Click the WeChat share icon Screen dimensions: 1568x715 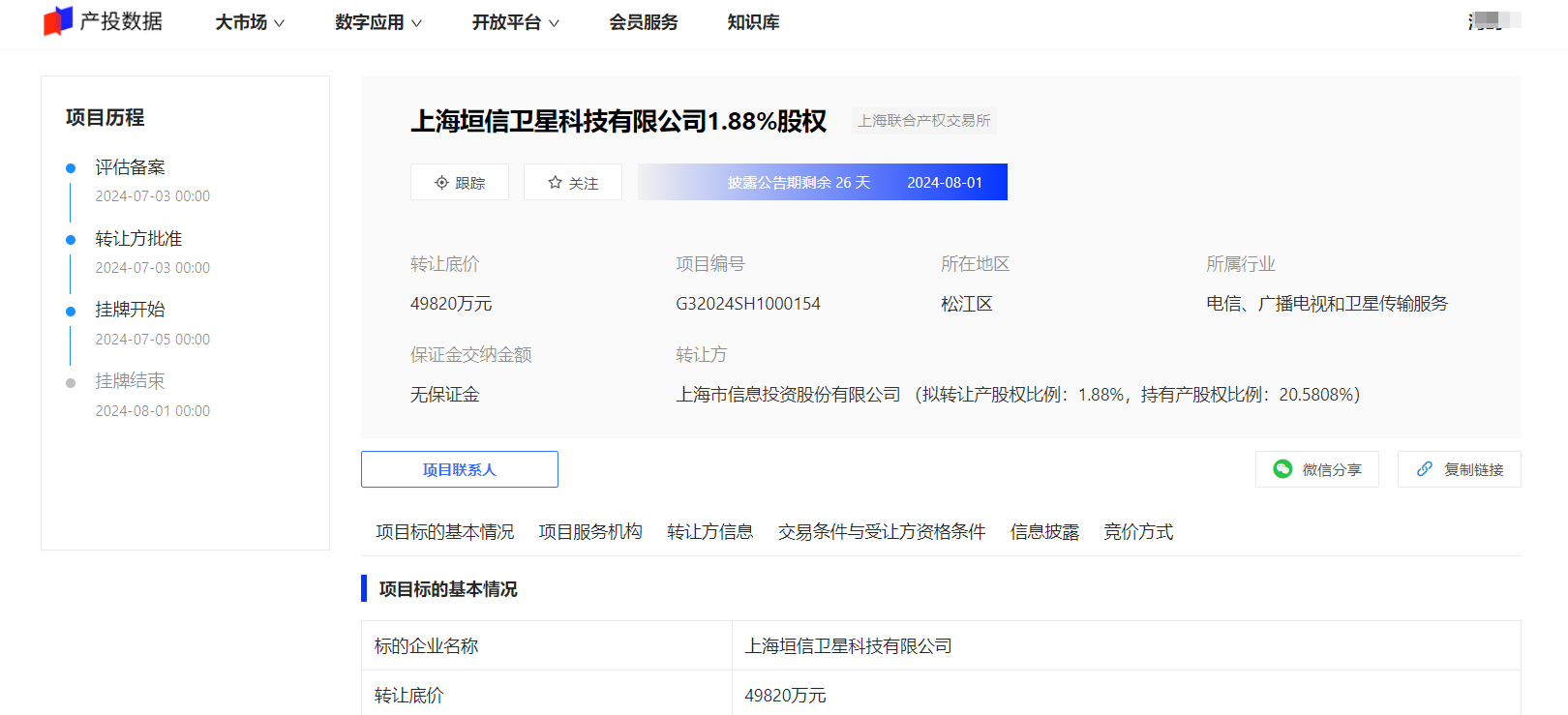pos(1282,469)
